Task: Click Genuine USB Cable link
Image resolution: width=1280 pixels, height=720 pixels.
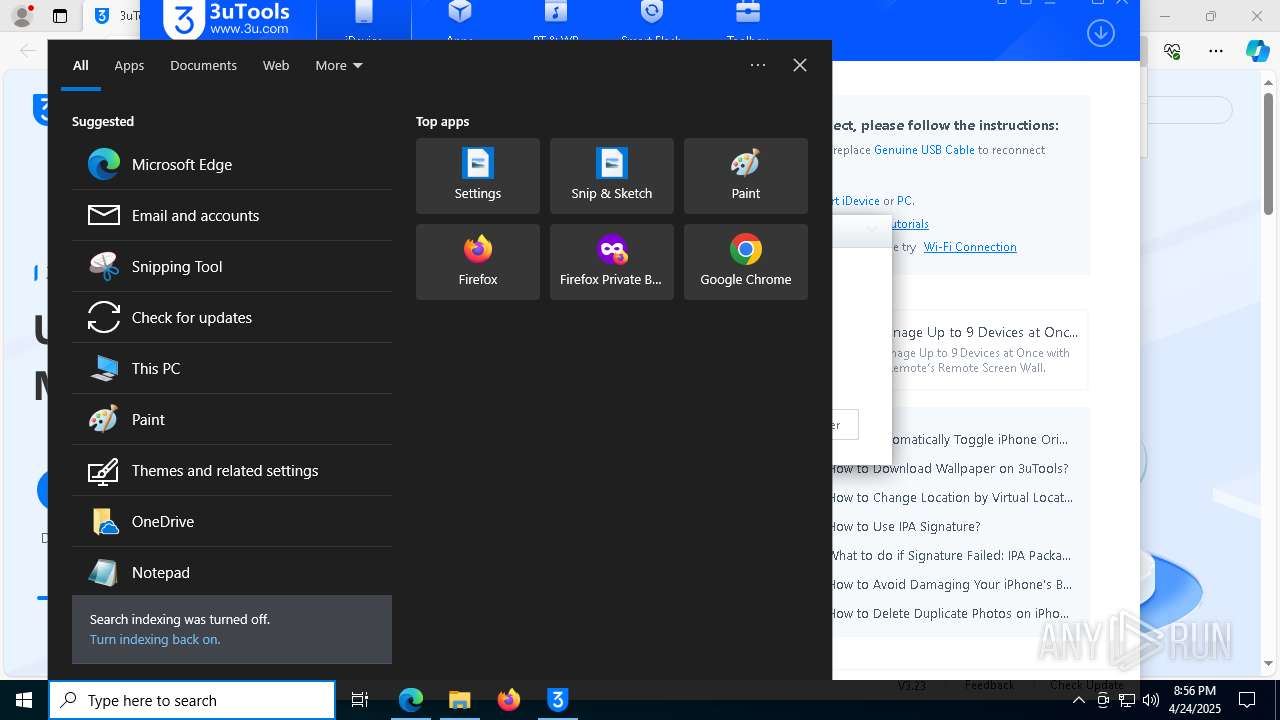Action: 924,150
